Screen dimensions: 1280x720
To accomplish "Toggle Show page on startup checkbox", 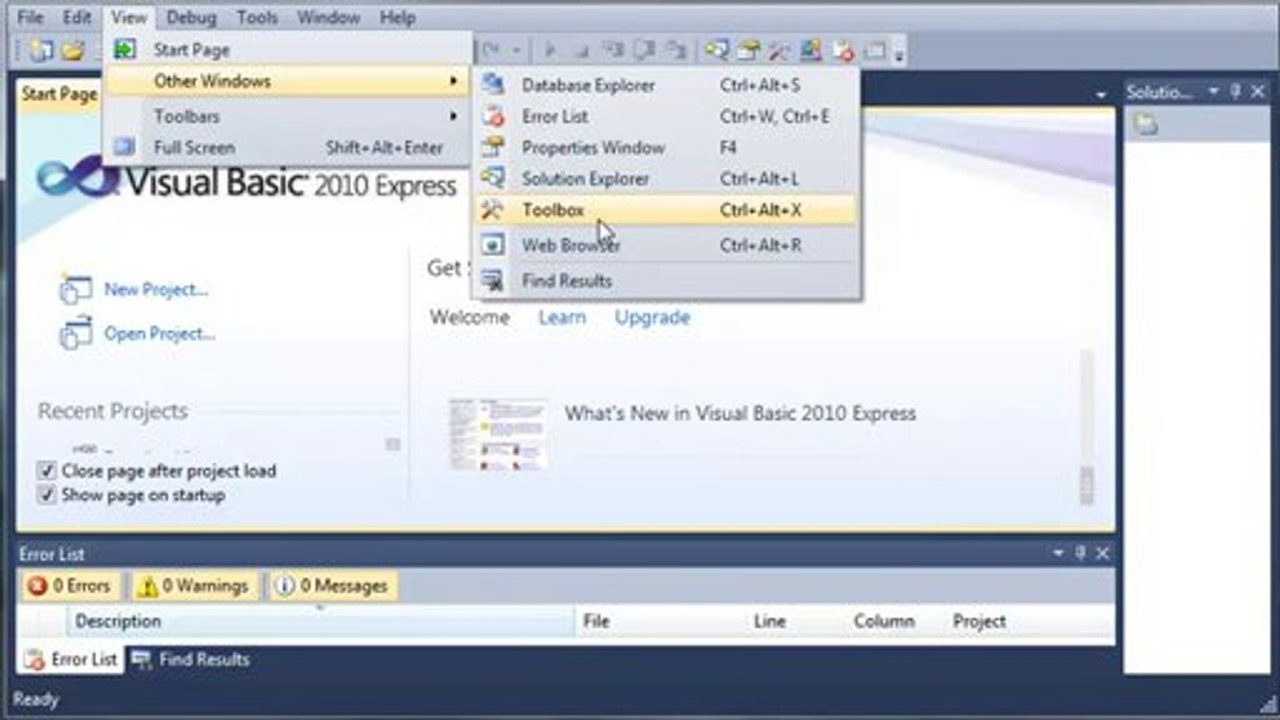I will (46, 495).
